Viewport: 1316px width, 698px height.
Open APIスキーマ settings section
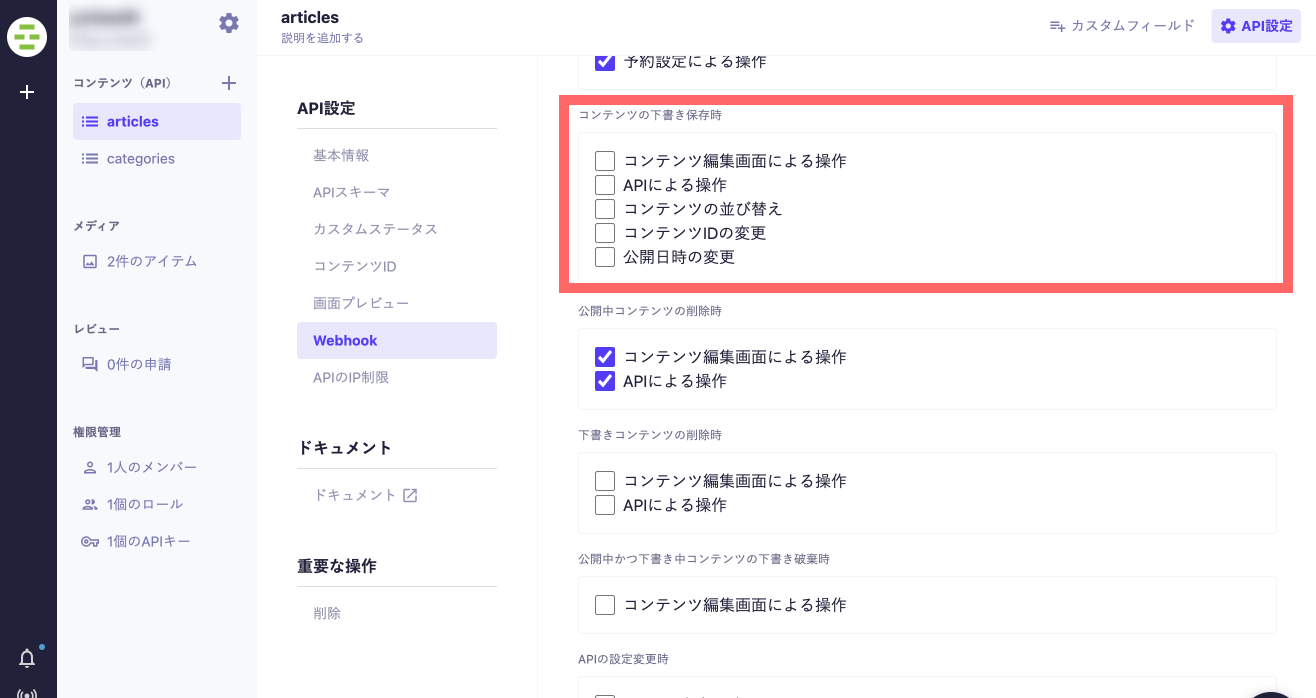point(397,193)
